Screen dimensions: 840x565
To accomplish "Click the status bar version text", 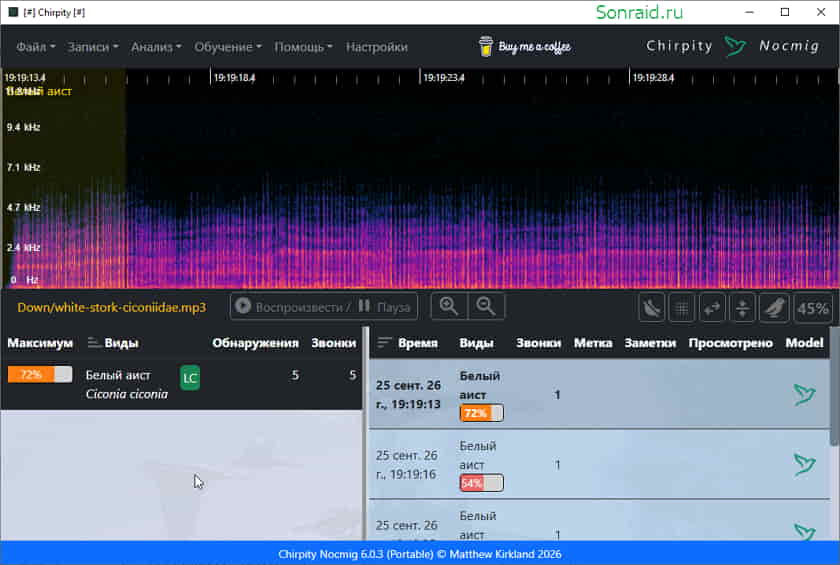I will pos(419,554).
